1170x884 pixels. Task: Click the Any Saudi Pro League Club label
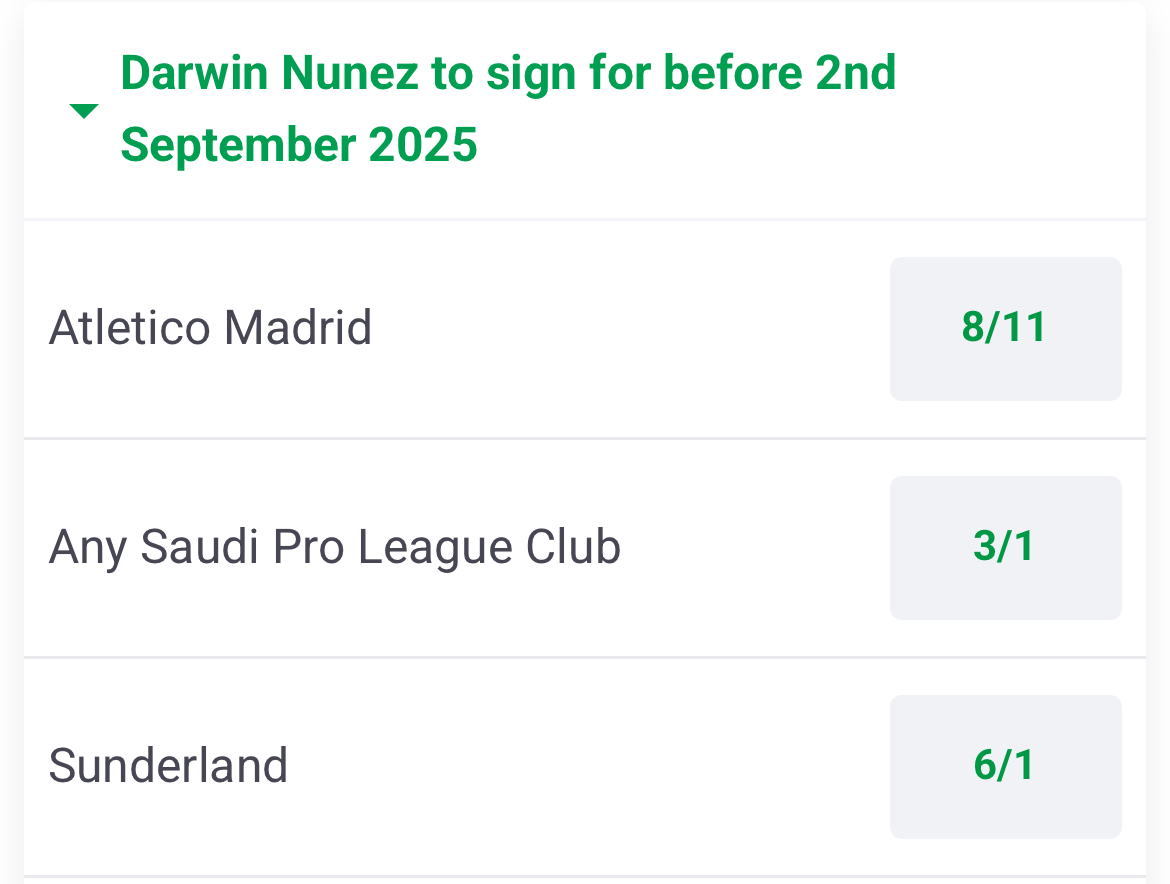[334, 548]
